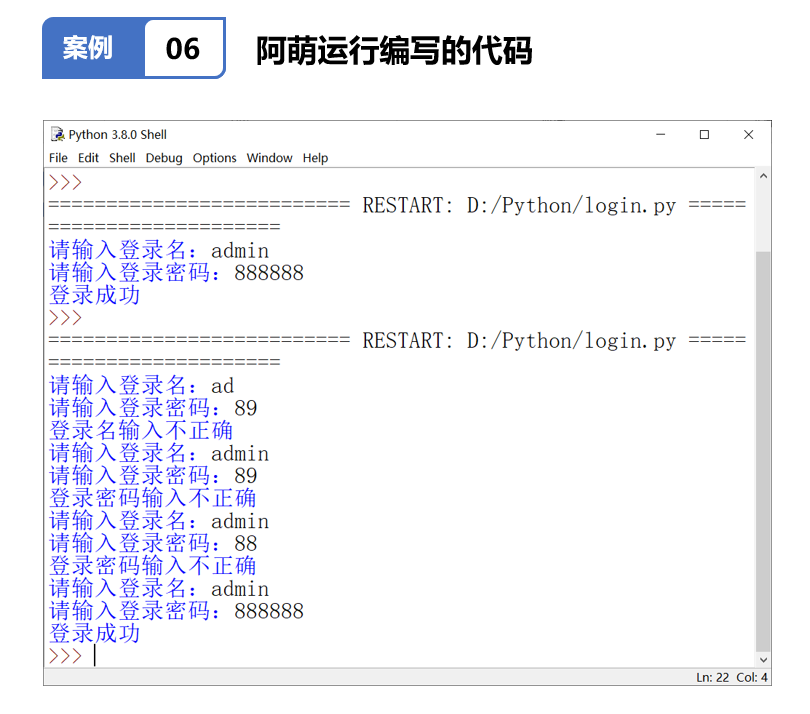Click the Python Shell title bar icon
The image size is (810, 714).
(57, 134)
